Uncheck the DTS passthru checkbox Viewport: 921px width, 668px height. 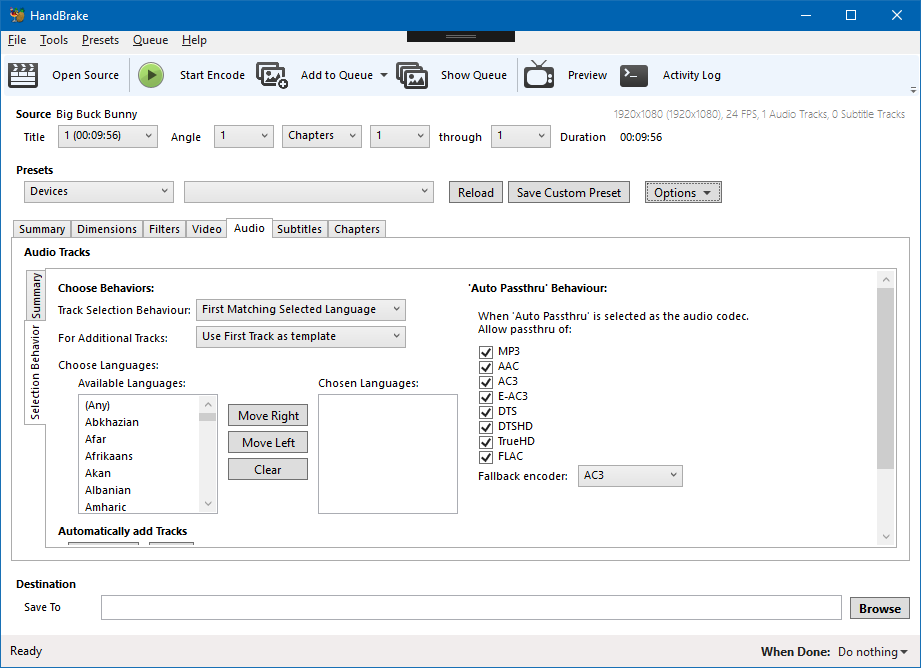click(486, 412)
